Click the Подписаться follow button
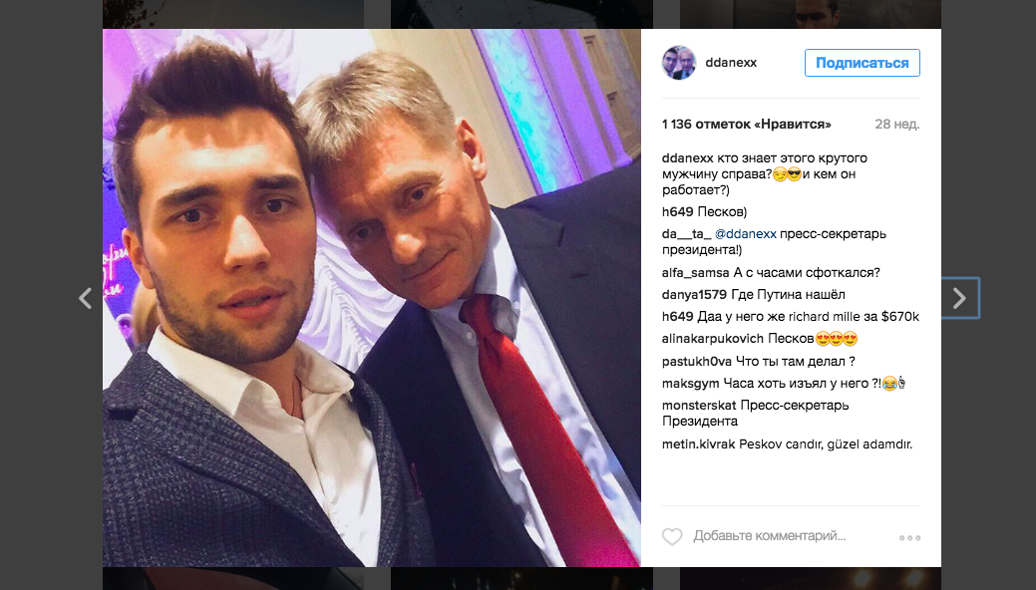 862,63
